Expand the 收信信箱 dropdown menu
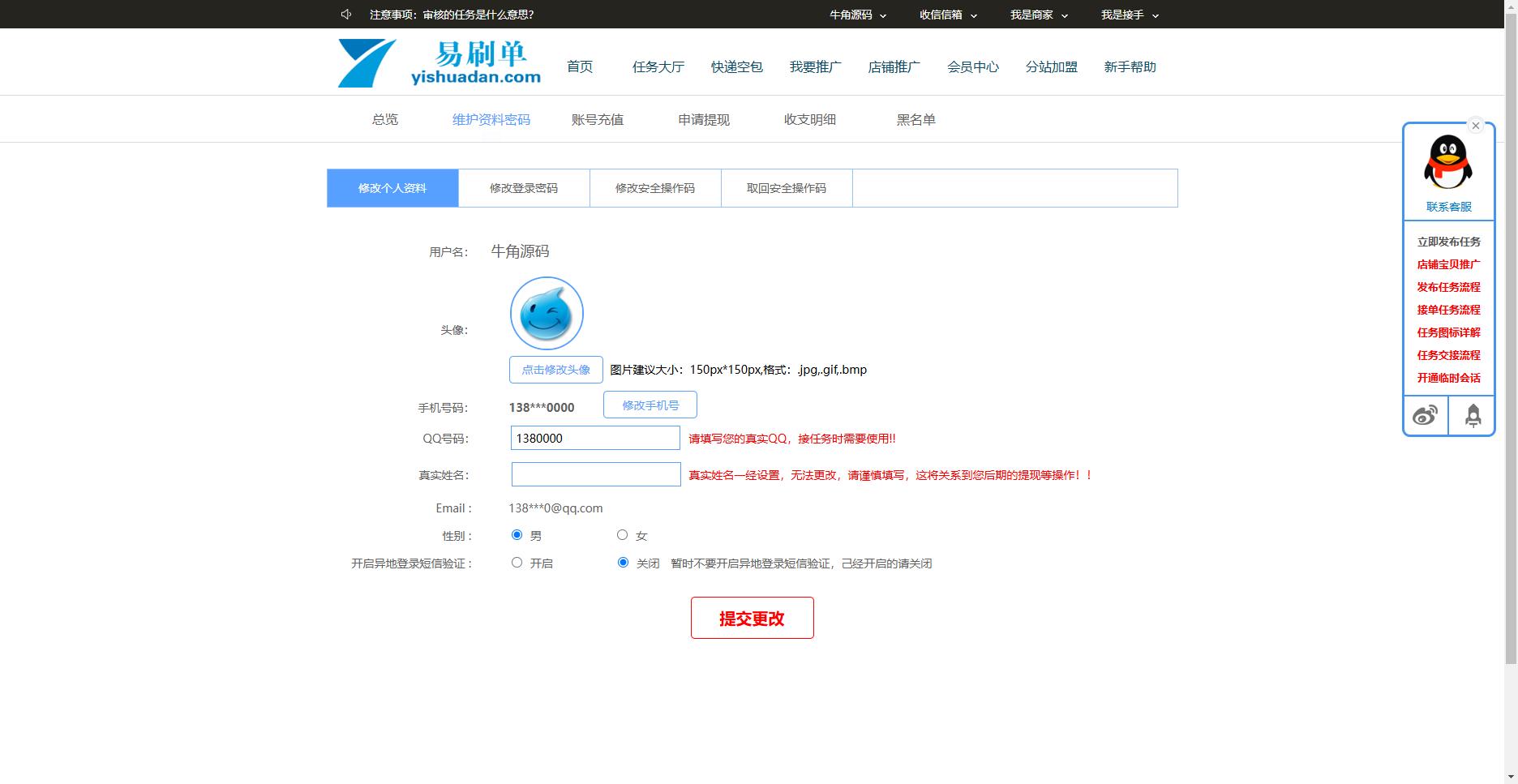The image size is (1518, 784). point(948,15)
